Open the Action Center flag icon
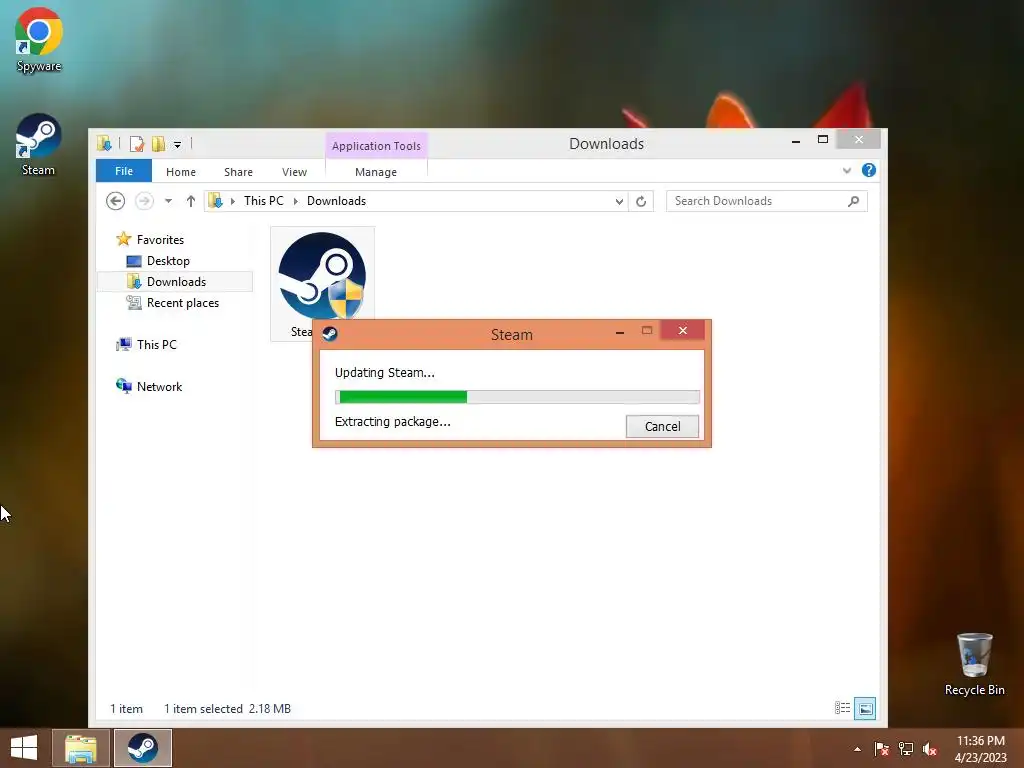Screen dimensions: 1024x768 (881, 749)
